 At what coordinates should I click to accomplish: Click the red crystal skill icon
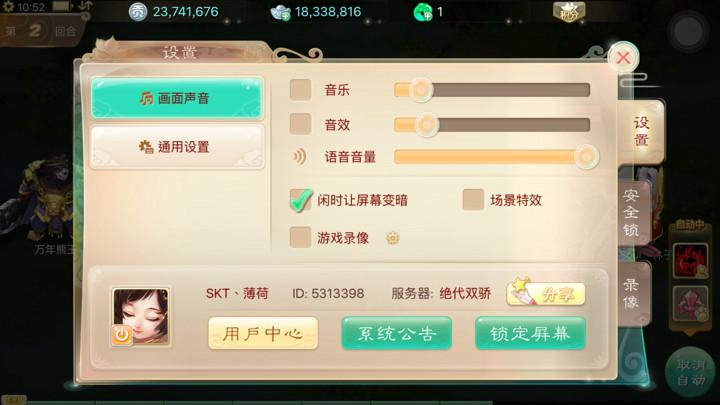690,303
